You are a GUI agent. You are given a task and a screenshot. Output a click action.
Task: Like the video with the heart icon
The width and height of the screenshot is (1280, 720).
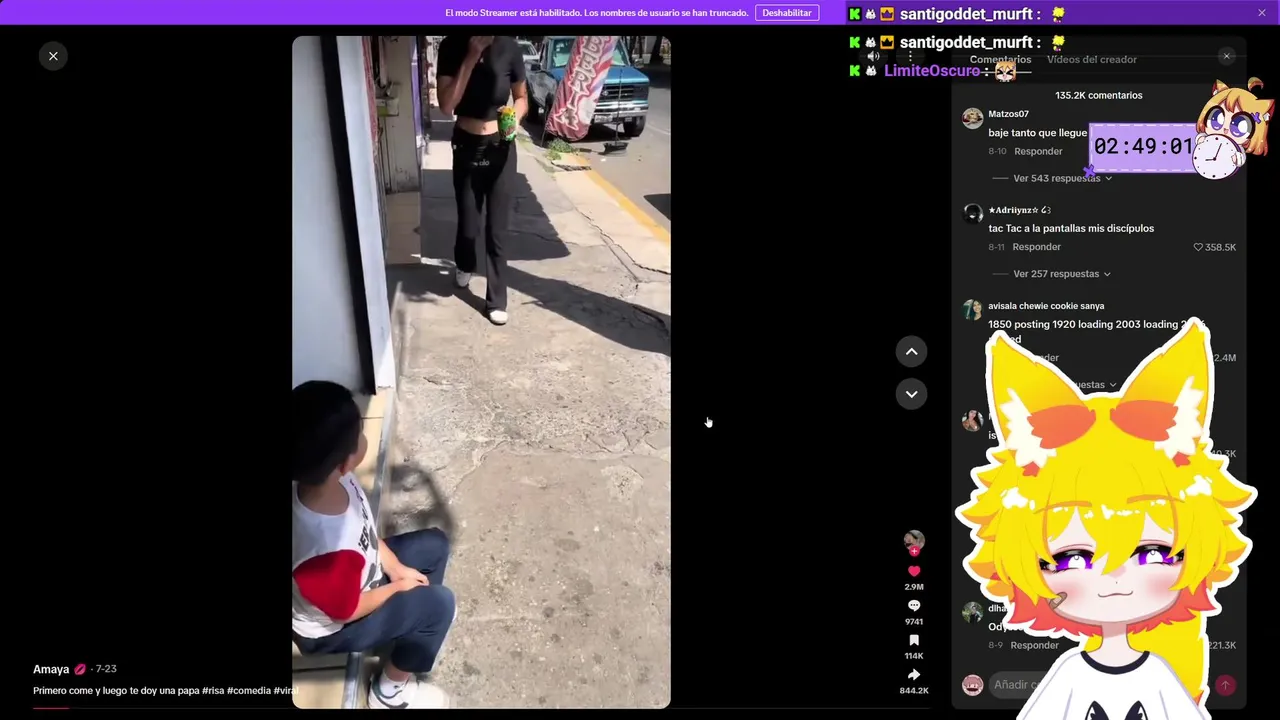point(914,571)
